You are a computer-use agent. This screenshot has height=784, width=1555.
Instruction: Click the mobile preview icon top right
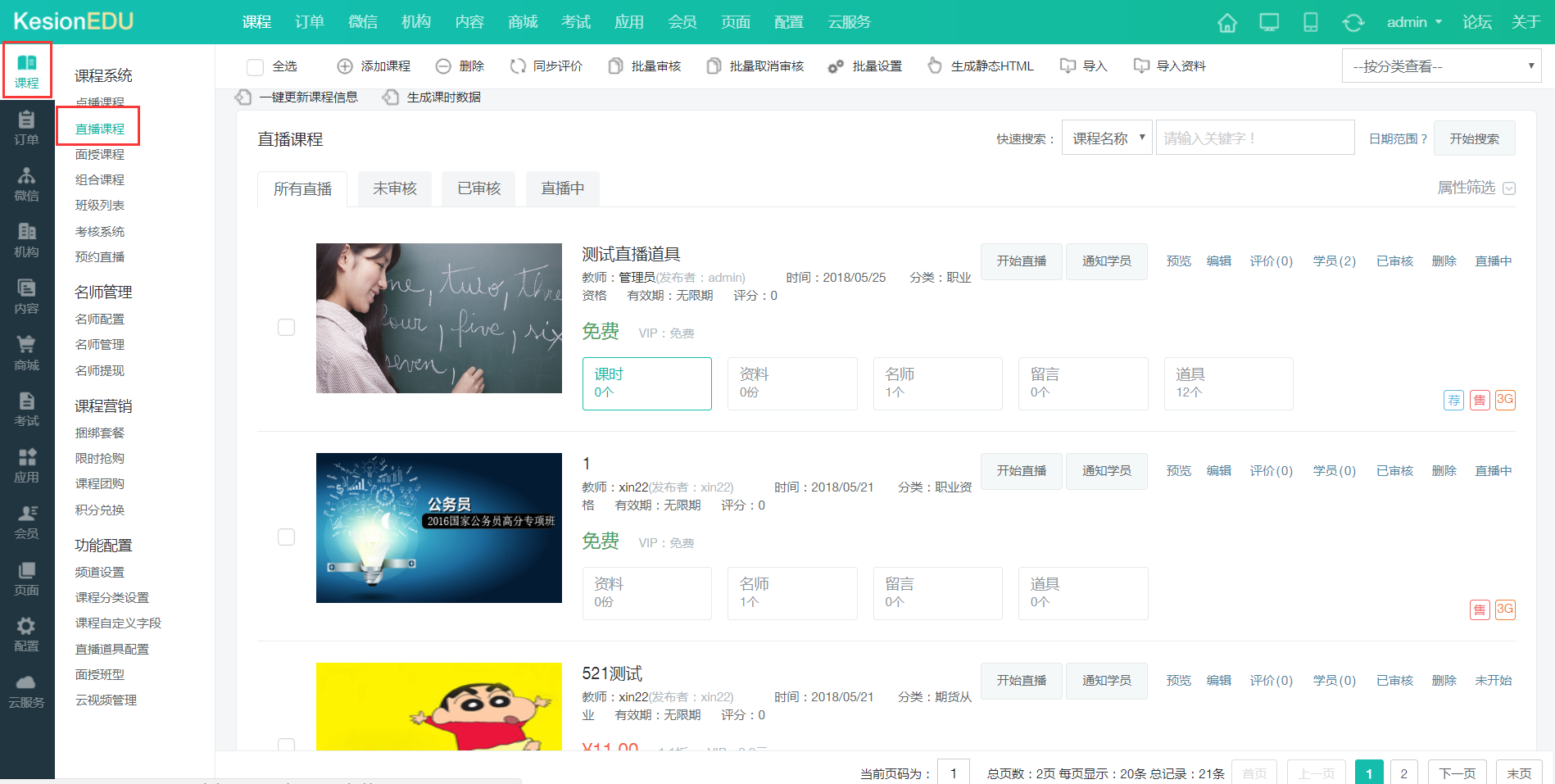1309,22
